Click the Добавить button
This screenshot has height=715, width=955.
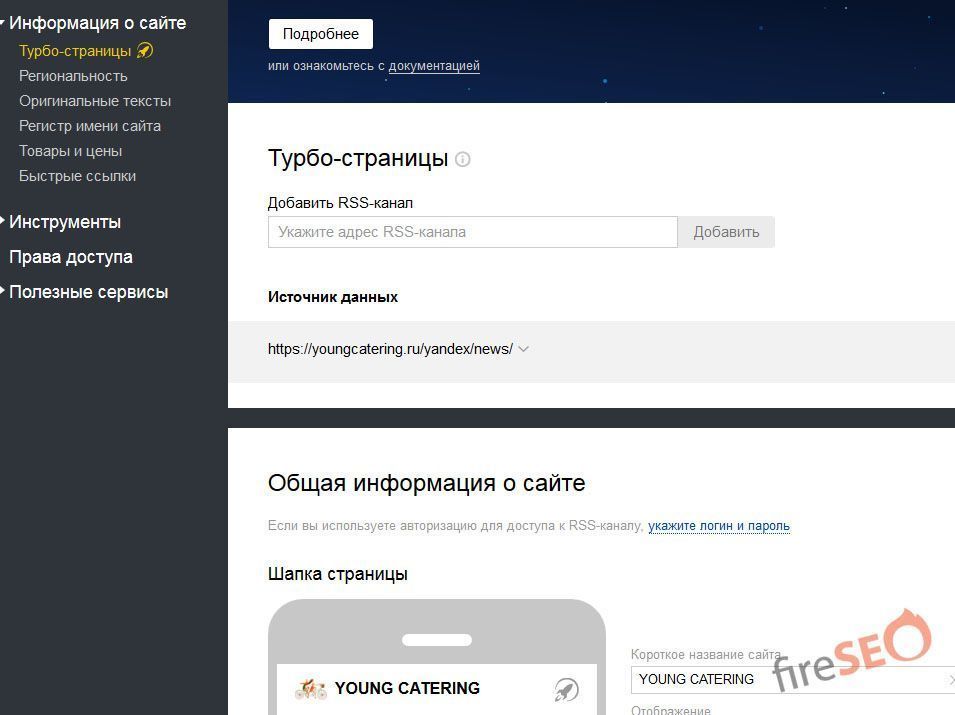(727, 231)
